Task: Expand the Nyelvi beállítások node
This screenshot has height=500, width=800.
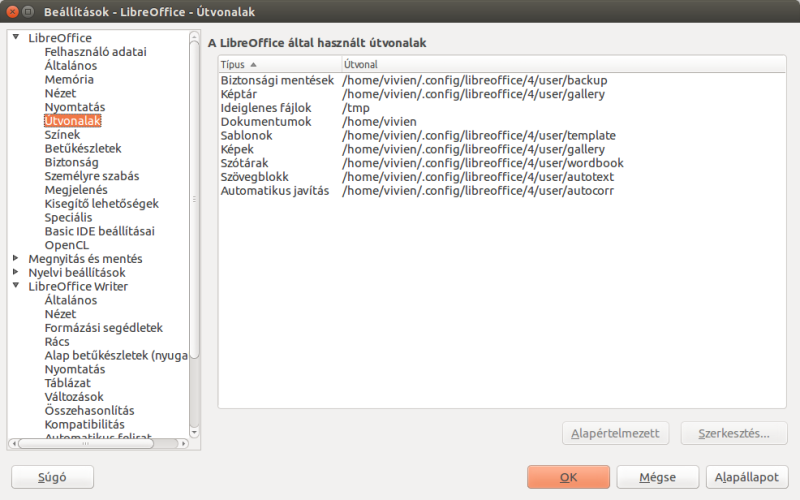Action: click(16, 272)
